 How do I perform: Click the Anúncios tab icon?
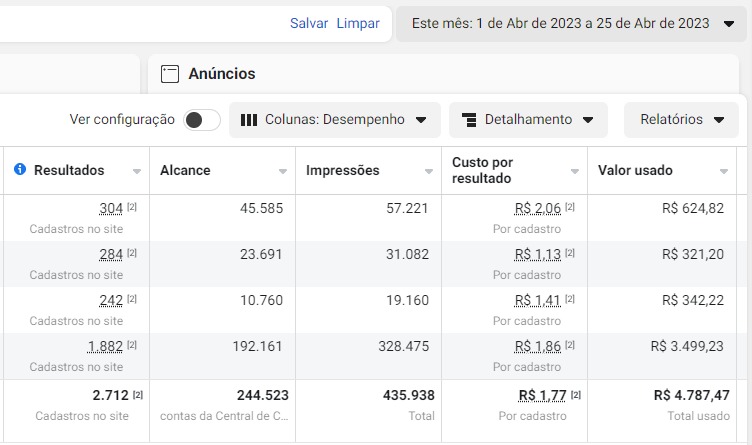pos(170,74)
